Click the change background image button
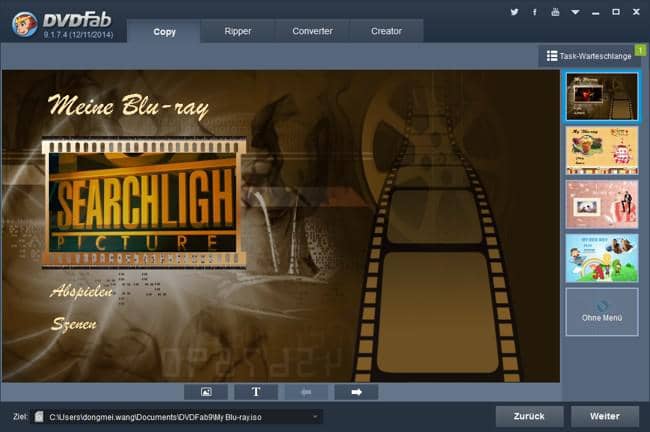 [206, 392]
